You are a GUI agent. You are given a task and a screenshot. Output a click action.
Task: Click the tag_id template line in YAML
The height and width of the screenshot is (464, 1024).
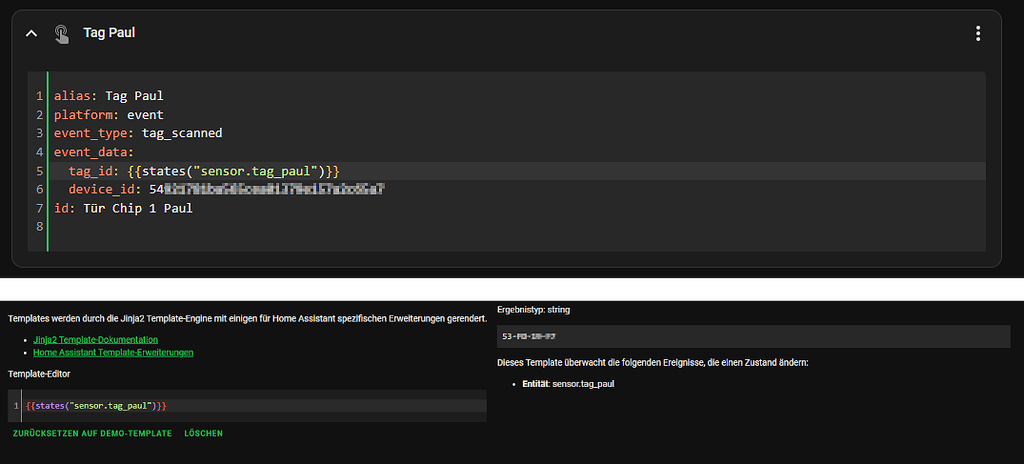coord(210,171)
